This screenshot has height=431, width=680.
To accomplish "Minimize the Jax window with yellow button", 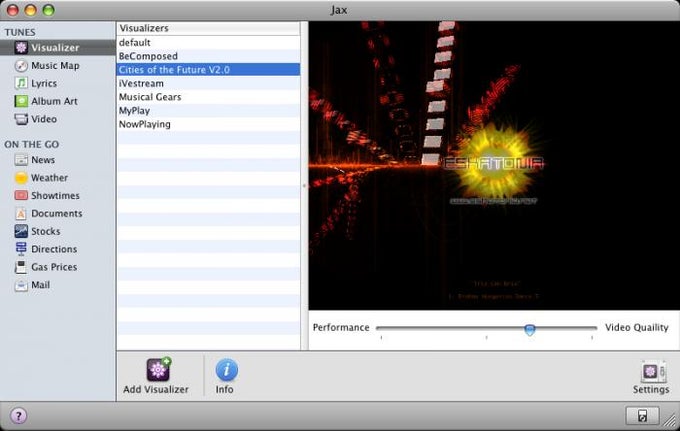I will (31, 10).
